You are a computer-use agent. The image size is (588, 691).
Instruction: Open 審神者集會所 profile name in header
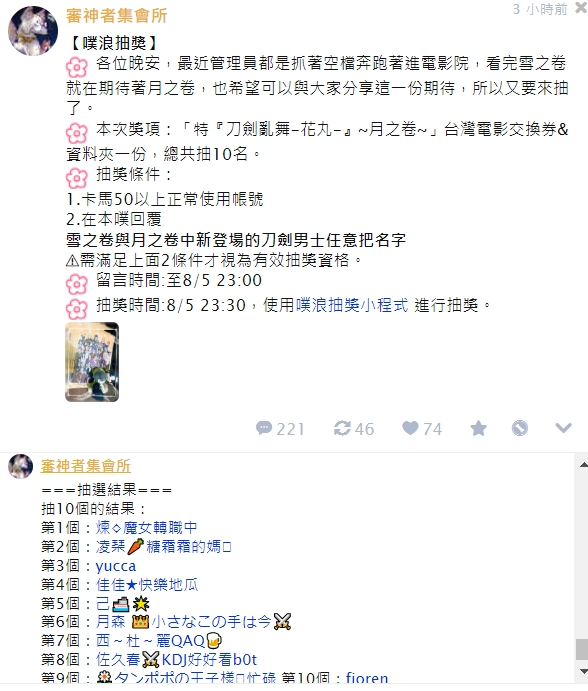(117, 16)
